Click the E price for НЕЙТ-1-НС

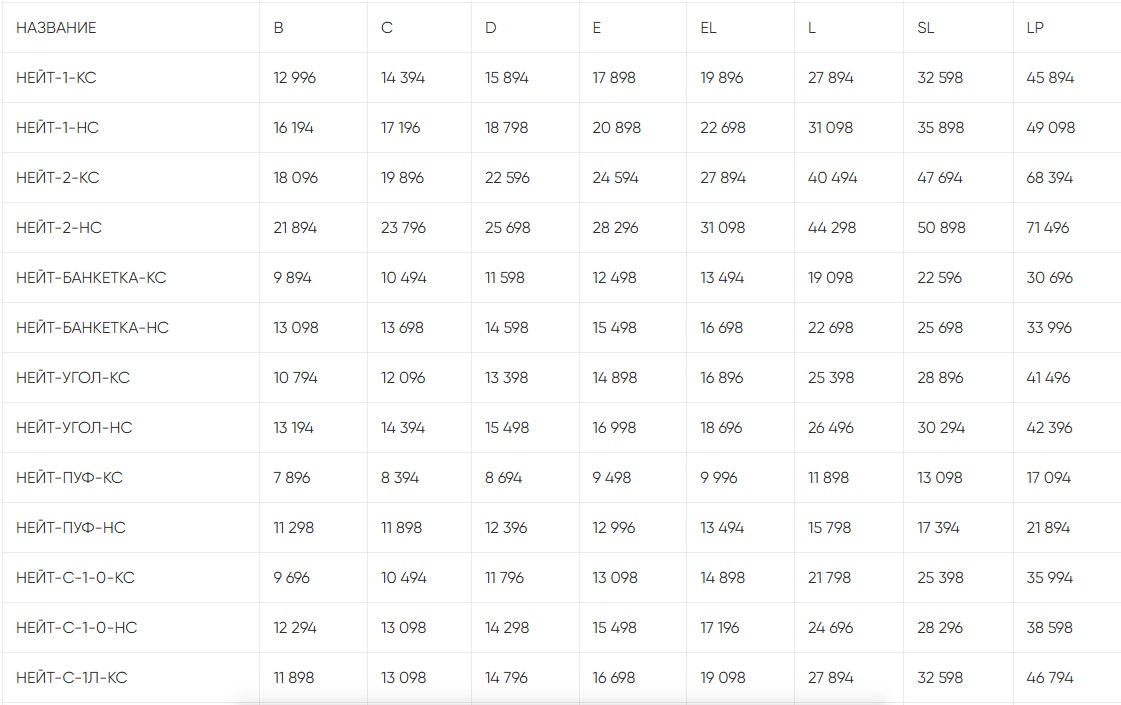pyautogui.click(x=616, y=128)
